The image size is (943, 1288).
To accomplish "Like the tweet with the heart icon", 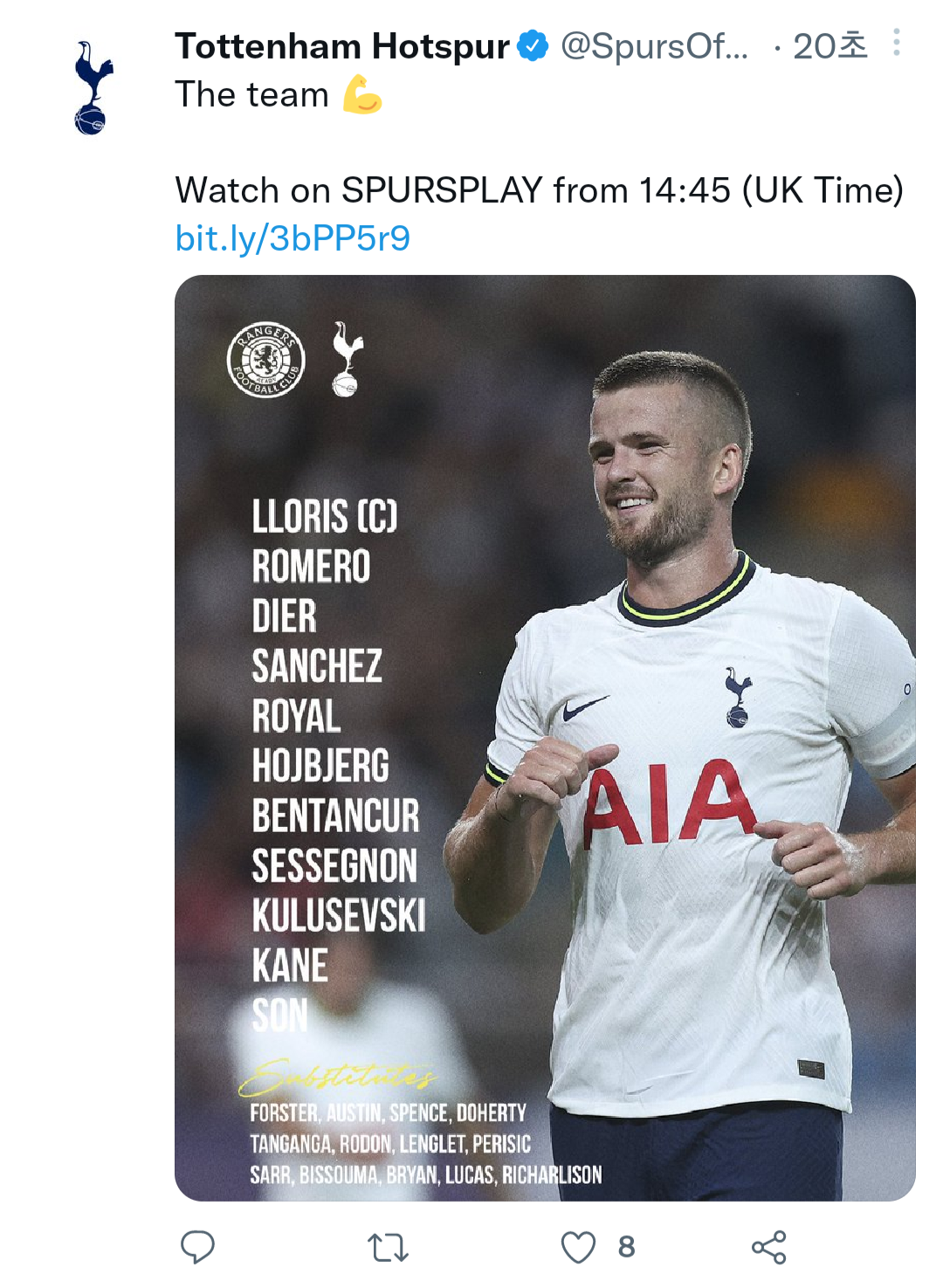I will (x=578, y=1247).
